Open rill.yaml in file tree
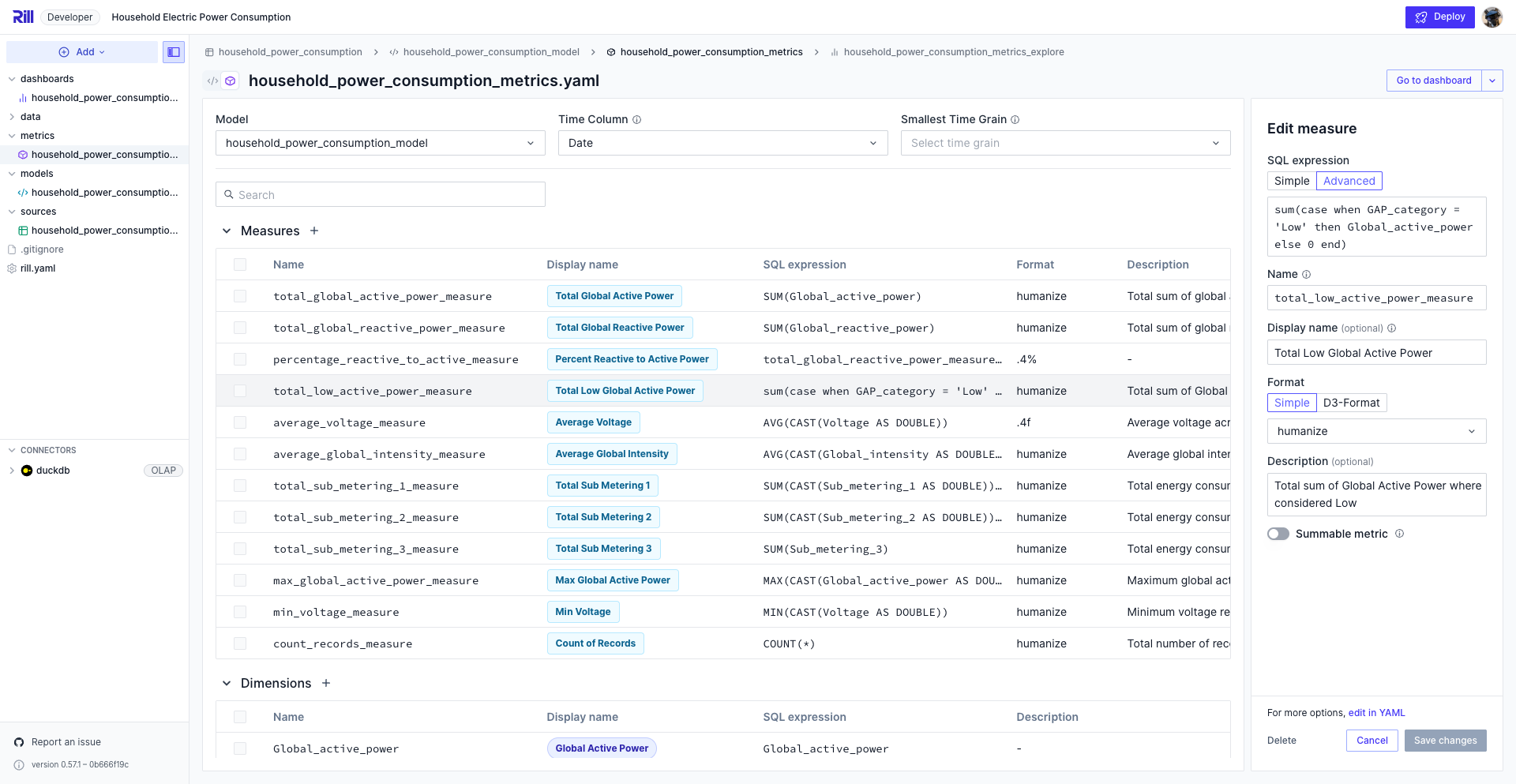1516x784 pixels. (x=38, y=268)
